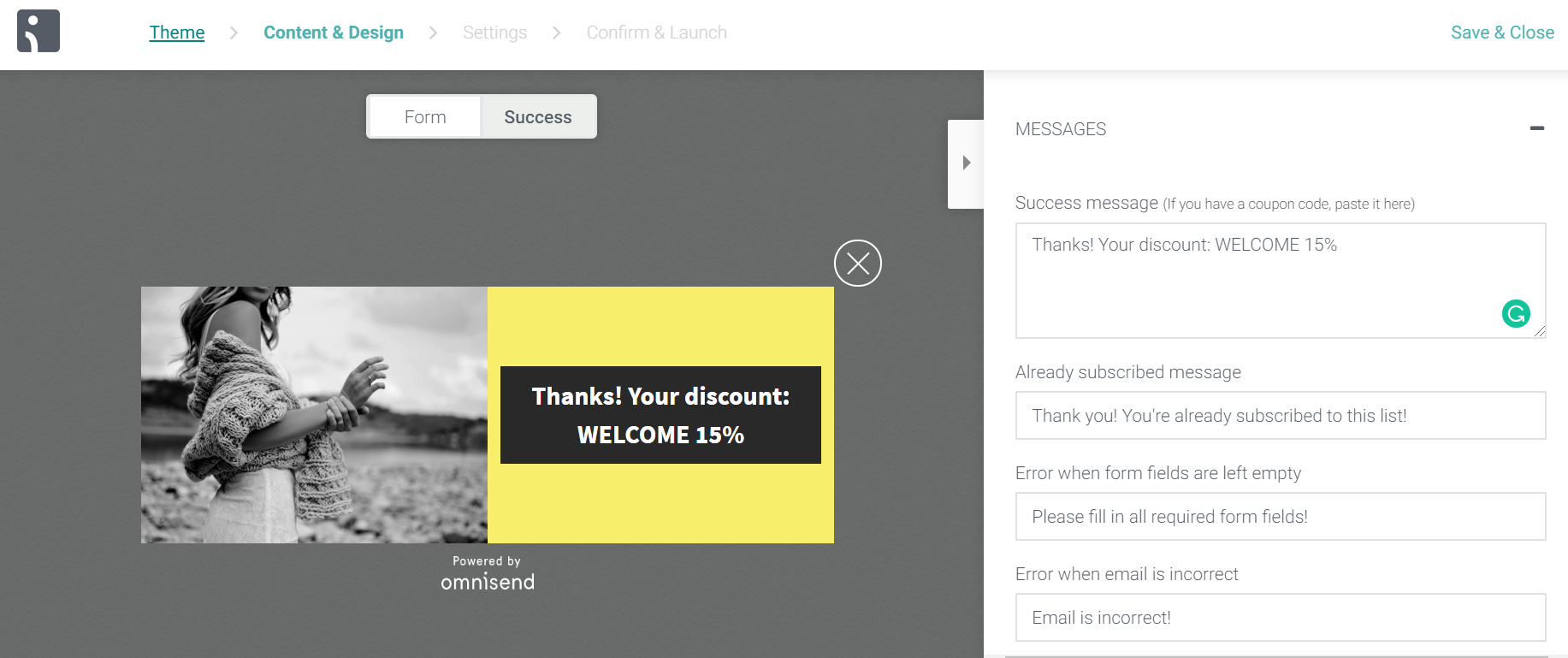Click into the Success message text area
Viewport: 1568px width, 658px height.
click(1281, 281)
